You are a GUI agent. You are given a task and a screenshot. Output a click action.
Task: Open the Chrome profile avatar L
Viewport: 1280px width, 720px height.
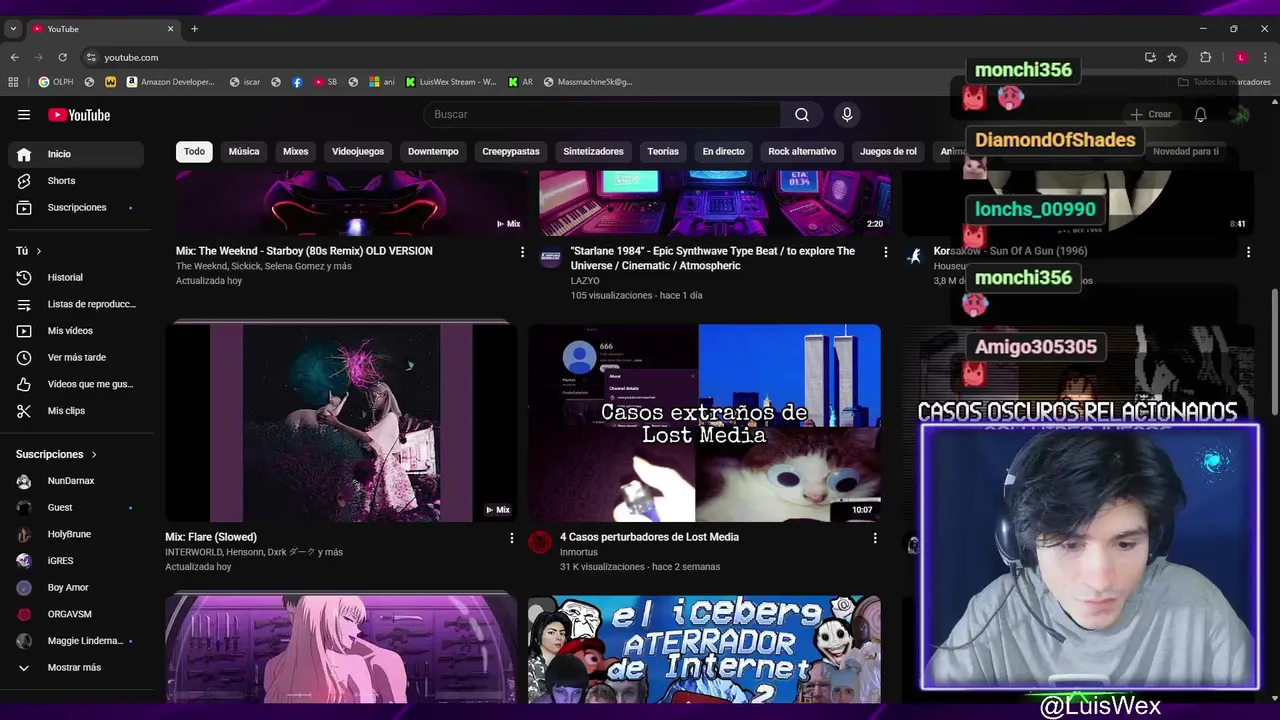coord(1241,57)
